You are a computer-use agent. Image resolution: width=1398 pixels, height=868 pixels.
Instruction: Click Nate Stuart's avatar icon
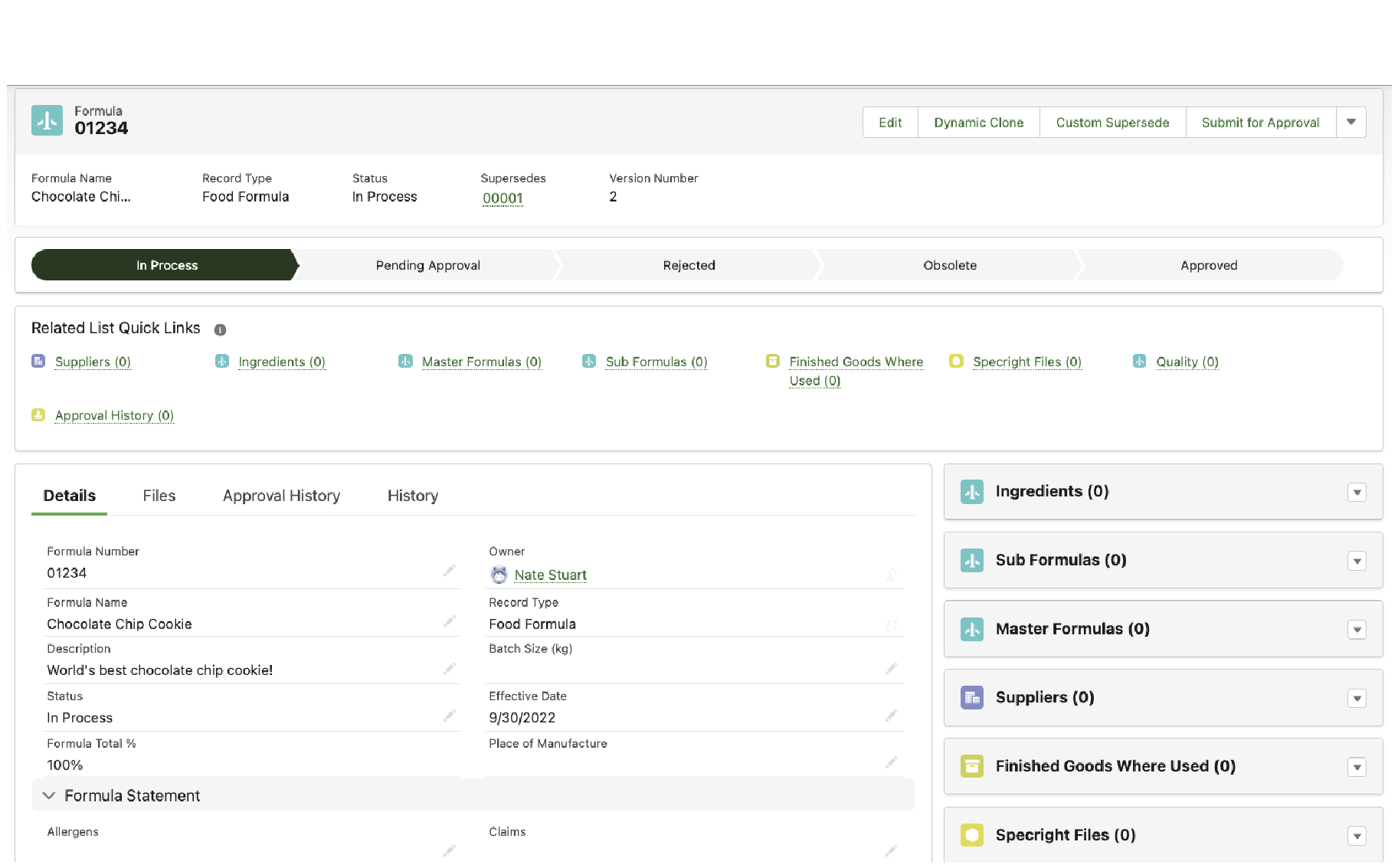point(499,575)
